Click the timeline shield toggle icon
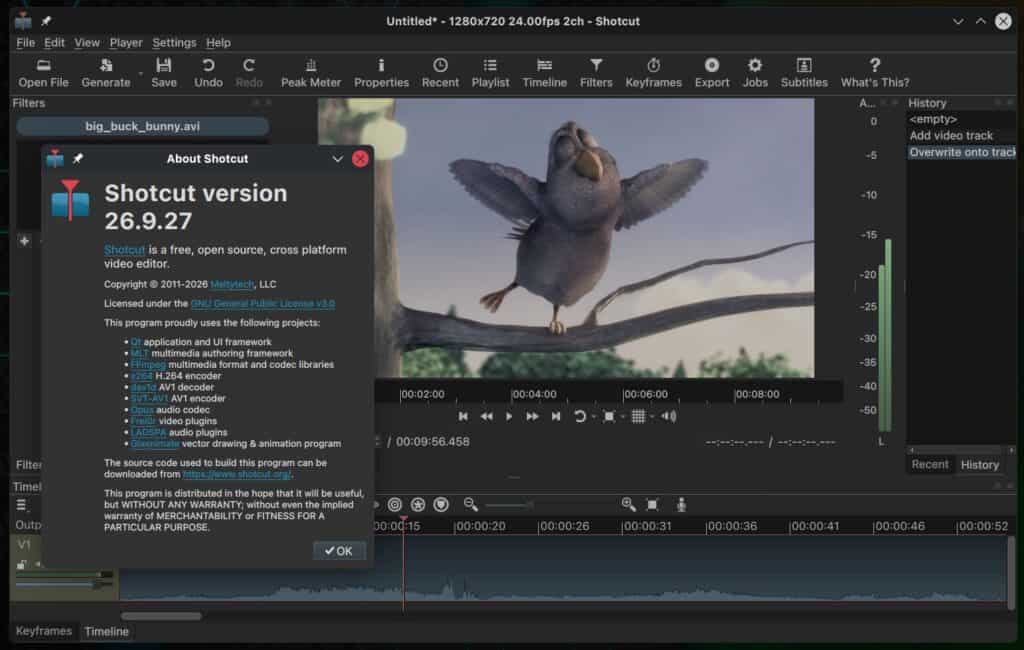Viewport: 1024px width, 650px height. [x=441, y=504]
